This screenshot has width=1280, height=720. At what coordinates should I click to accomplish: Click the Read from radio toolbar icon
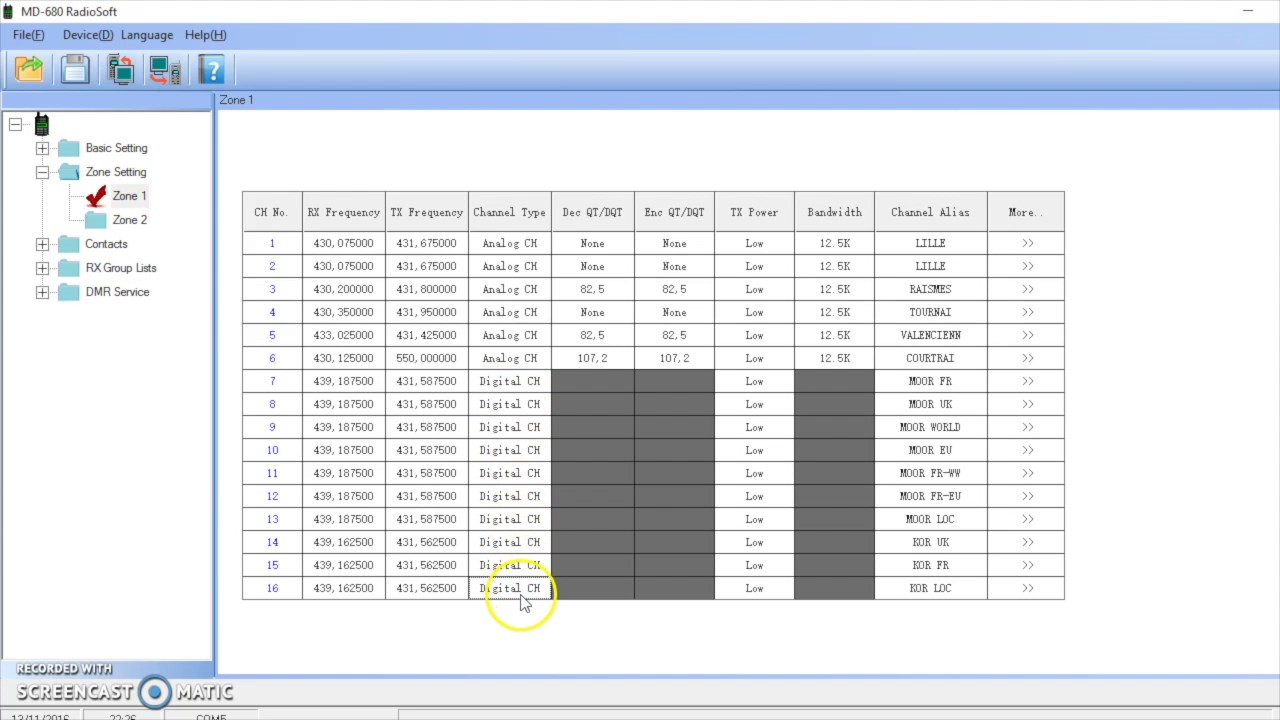coord(121,69)
